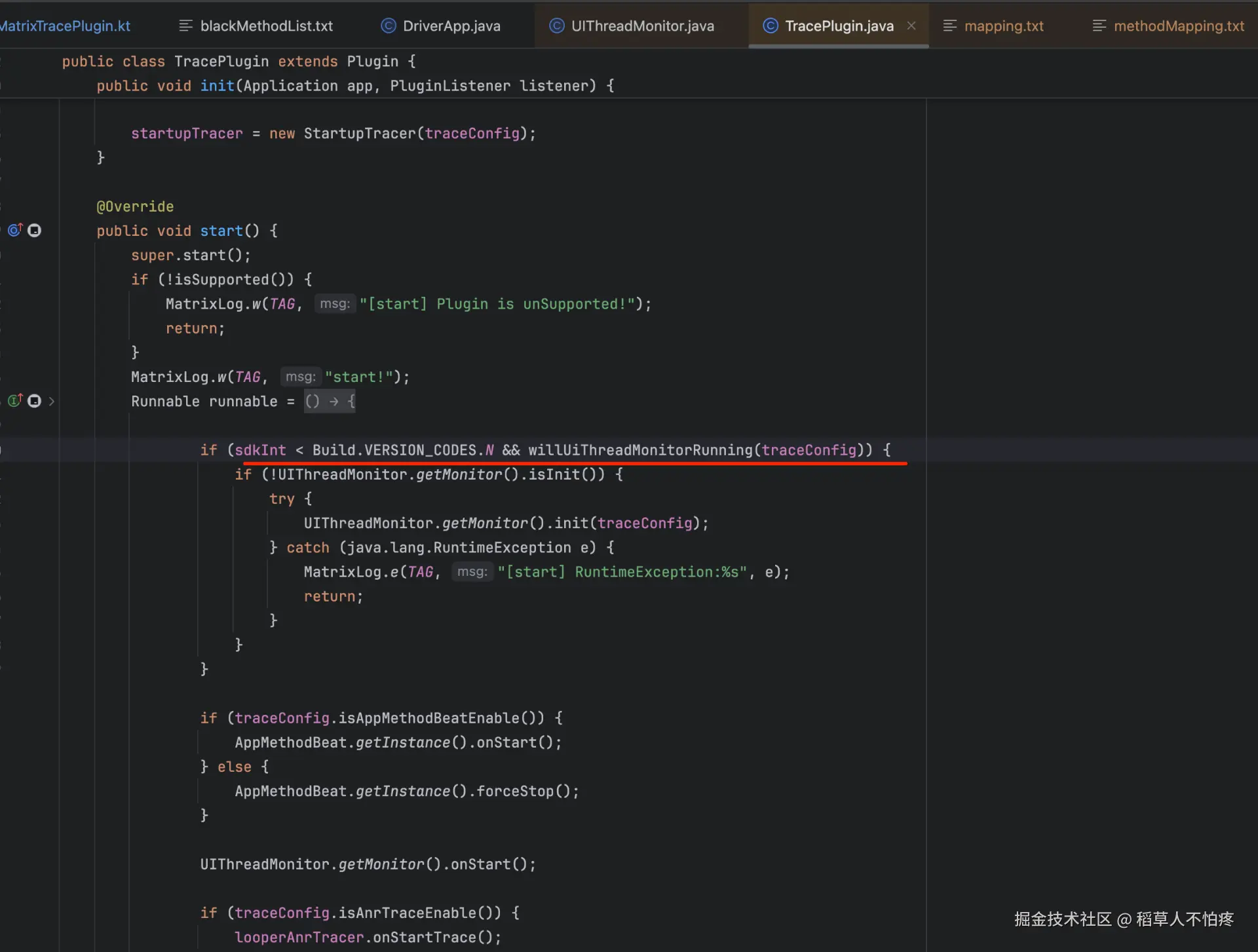Click the white circular marker beside Runnable line
This screenshot has width=1258, height=952.
(35, 401)
